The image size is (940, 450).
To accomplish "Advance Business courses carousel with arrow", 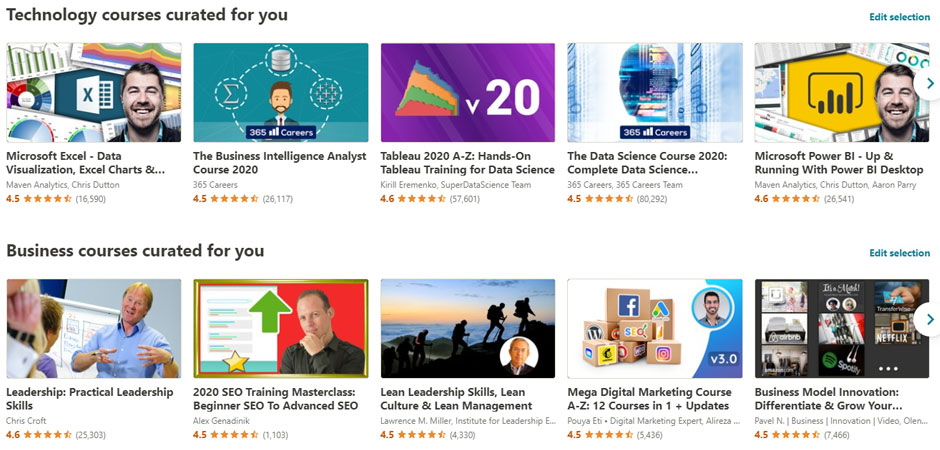I will pos(929,320).
